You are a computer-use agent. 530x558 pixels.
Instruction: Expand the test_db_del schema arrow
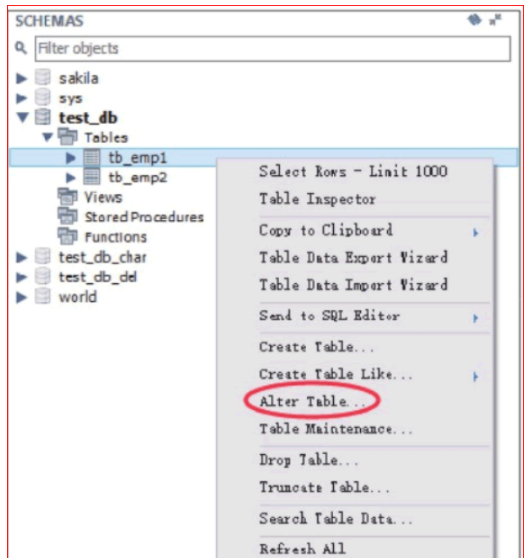(x=22, y=277)
